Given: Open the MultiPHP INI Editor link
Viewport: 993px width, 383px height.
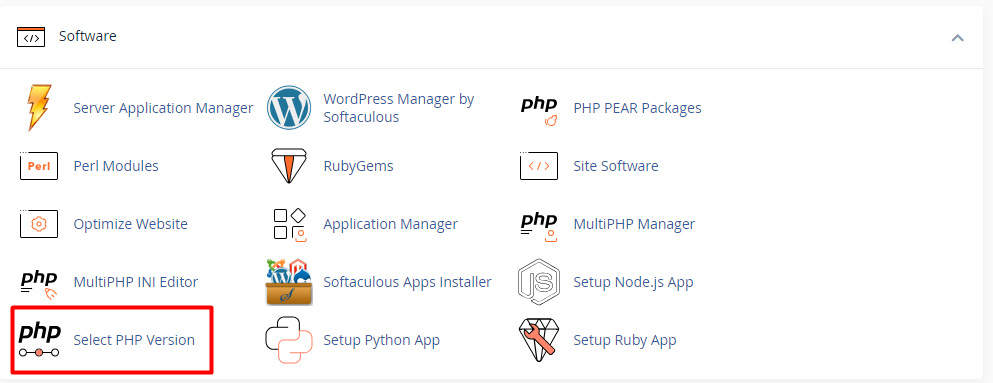Looking at the screenshot, I should click(x=136, y=282).
